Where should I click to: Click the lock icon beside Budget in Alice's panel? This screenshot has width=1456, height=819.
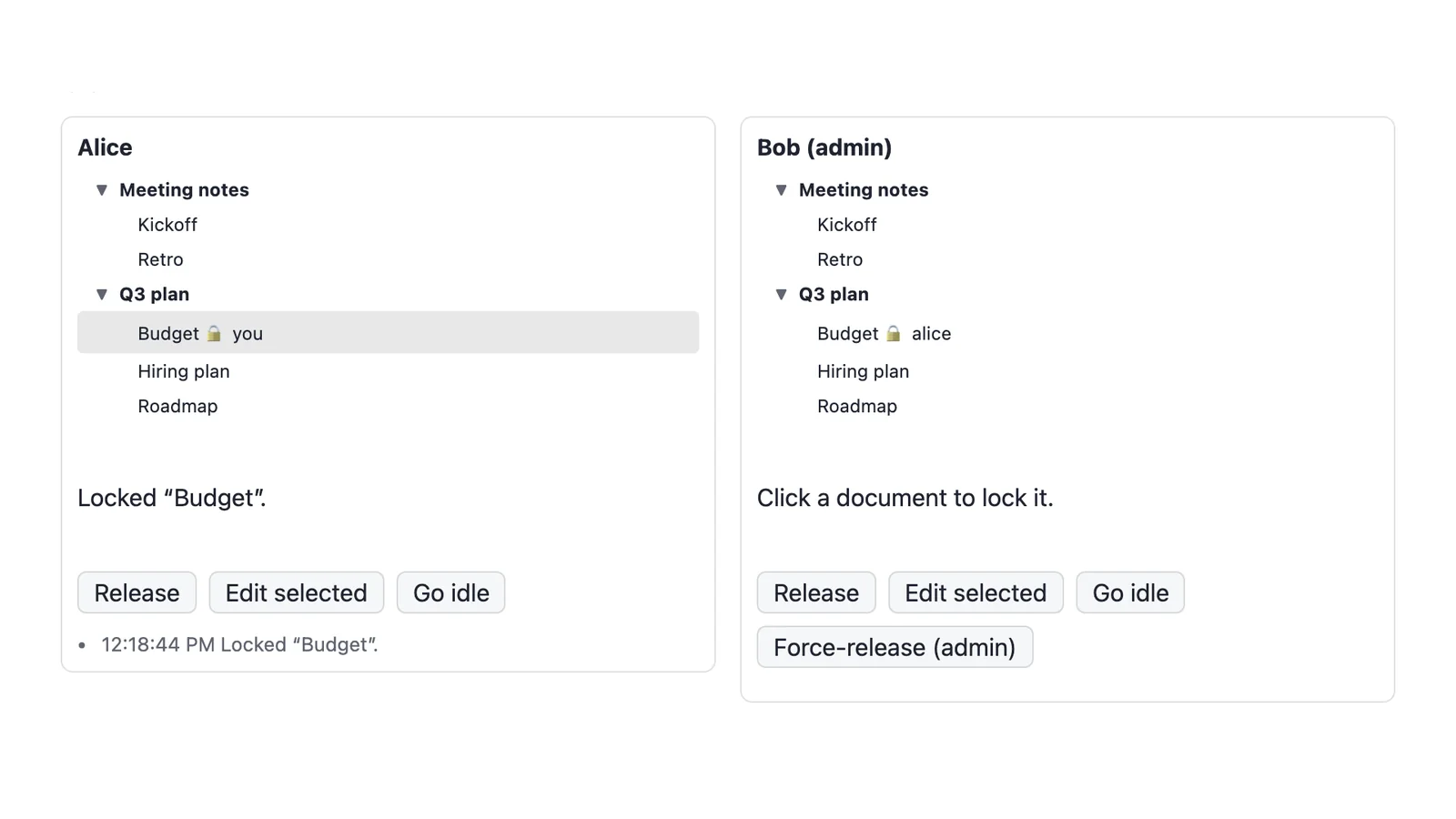click(214, 333)
